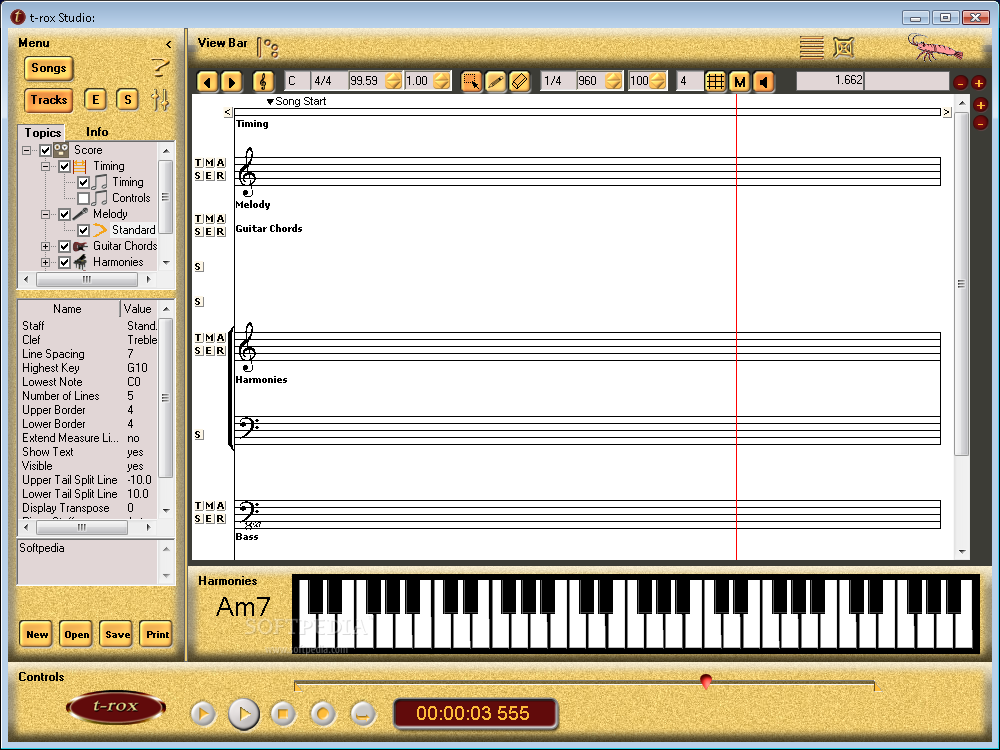The height and width of the screenshot is (750, 1000).
Task: Expand the Guitar Chords tree node
Action: (45, 246)
